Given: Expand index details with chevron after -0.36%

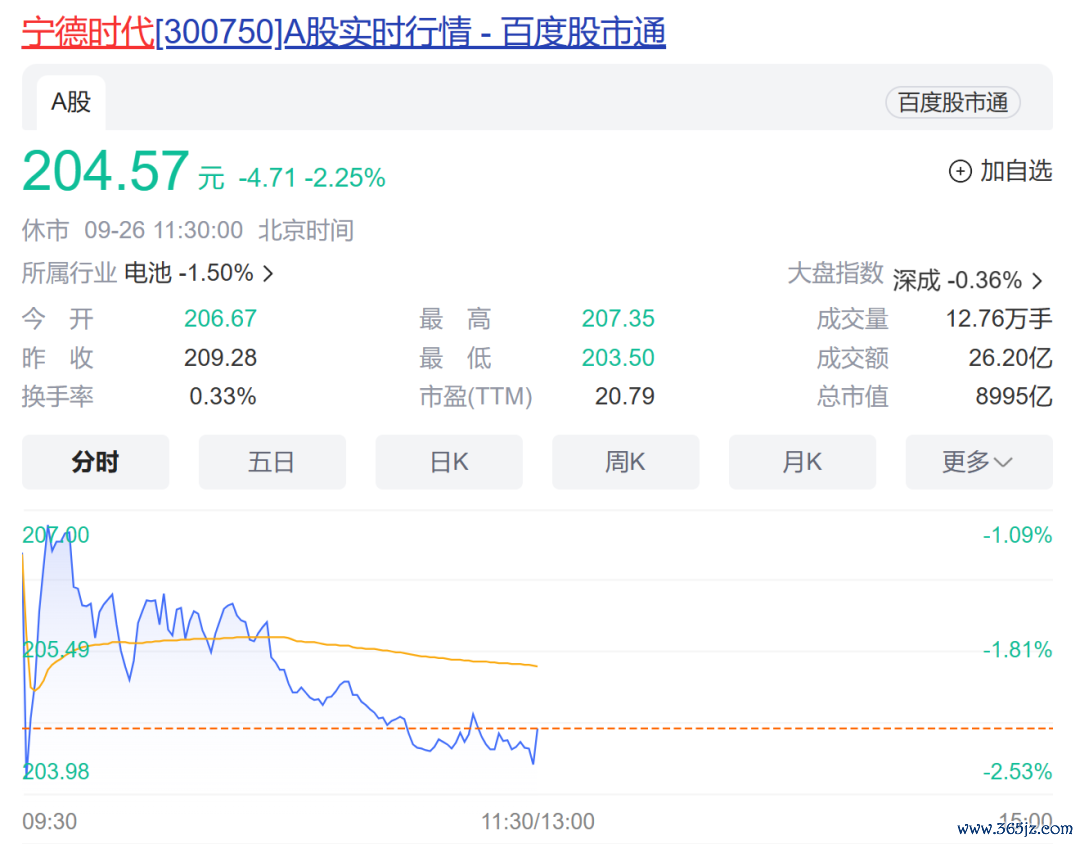Looking at the screenshot, I should pyautogui.click(x=1037, y=280).
